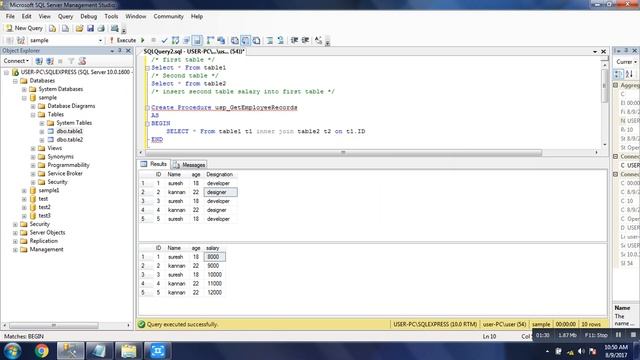
Task: Click the 'designer' cell in row 2
Action: 220,192
